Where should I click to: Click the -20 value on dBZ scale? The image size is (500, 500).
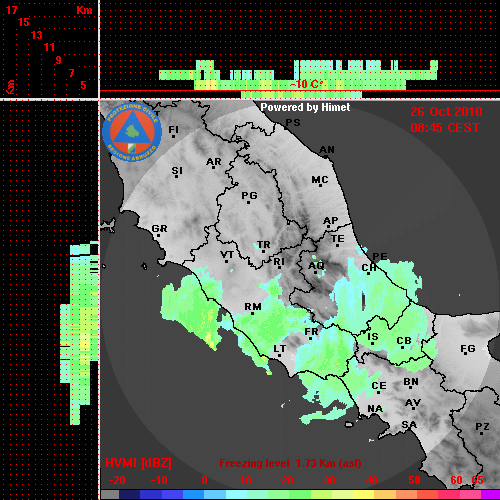pos(117,480)
